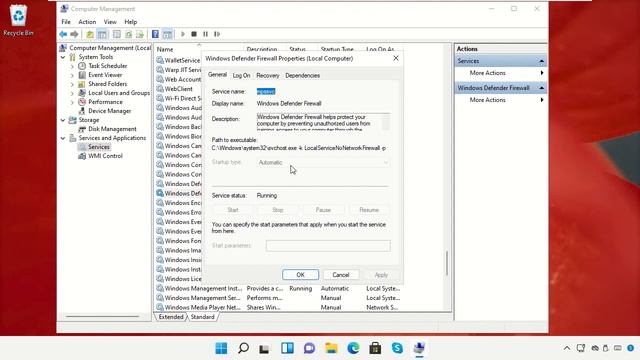Select Shared Folders in the console tree
This screenshot has width=640, height=360.
[x=107, y=84]
